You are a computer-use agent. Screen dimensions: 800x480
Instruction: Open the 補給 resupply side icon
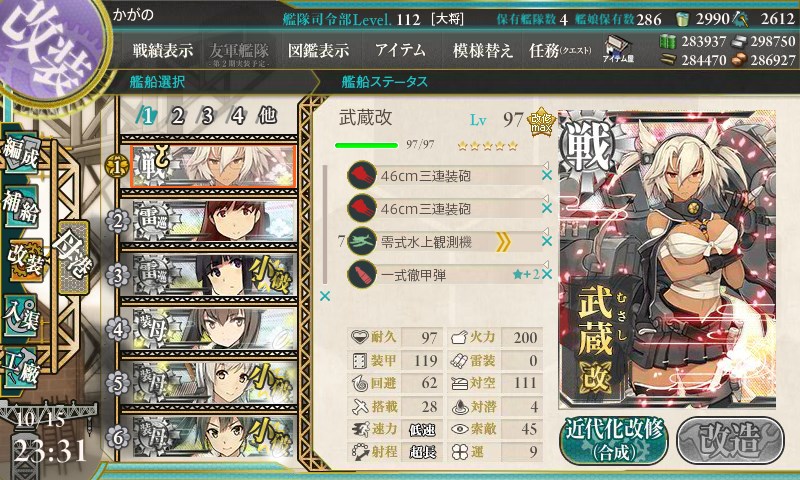point(20,205)
